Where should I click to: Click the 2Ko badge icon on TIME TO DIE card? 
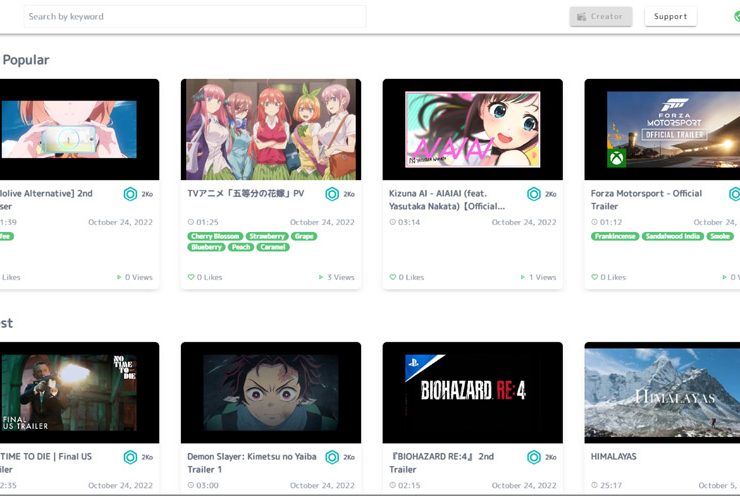click(x=130, y=457)
